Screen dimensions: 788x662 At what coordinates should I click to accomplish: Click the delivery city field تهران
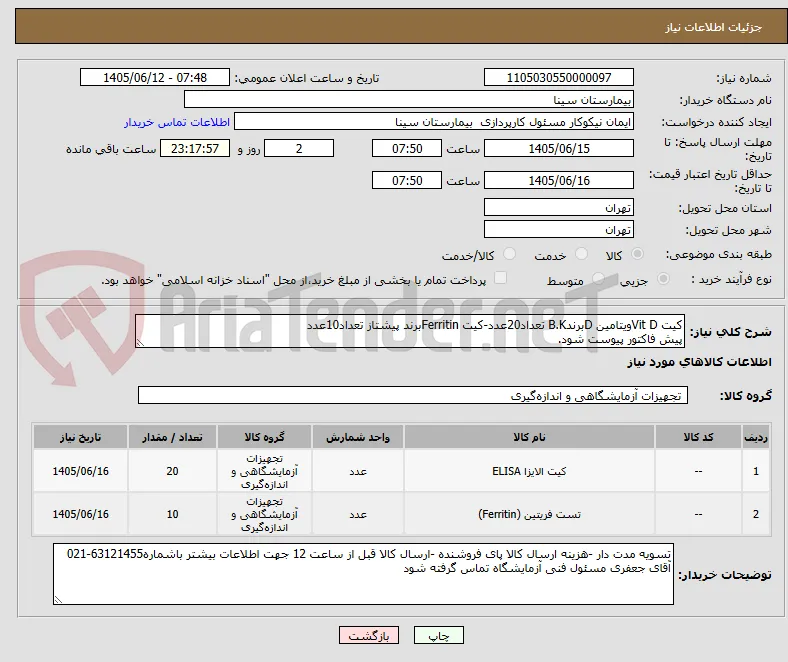(x=558, y=229)
